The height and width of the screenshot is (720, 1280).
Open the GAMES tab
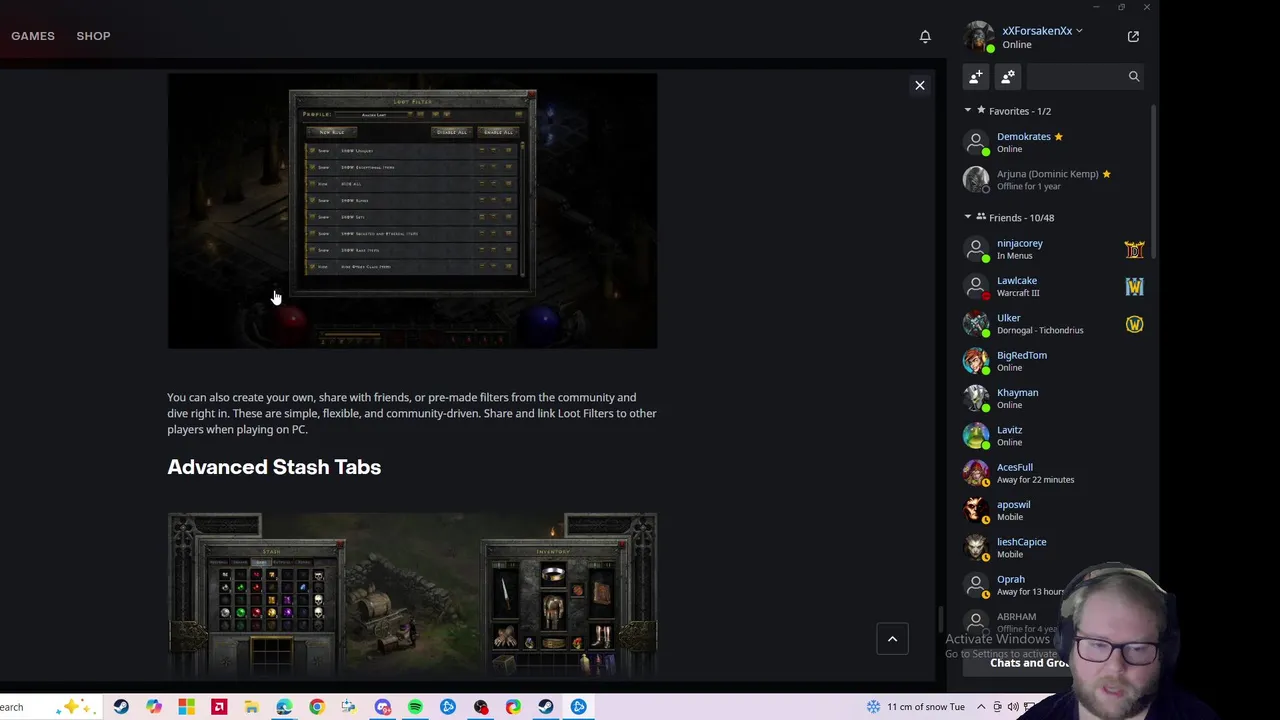point(33,36)
